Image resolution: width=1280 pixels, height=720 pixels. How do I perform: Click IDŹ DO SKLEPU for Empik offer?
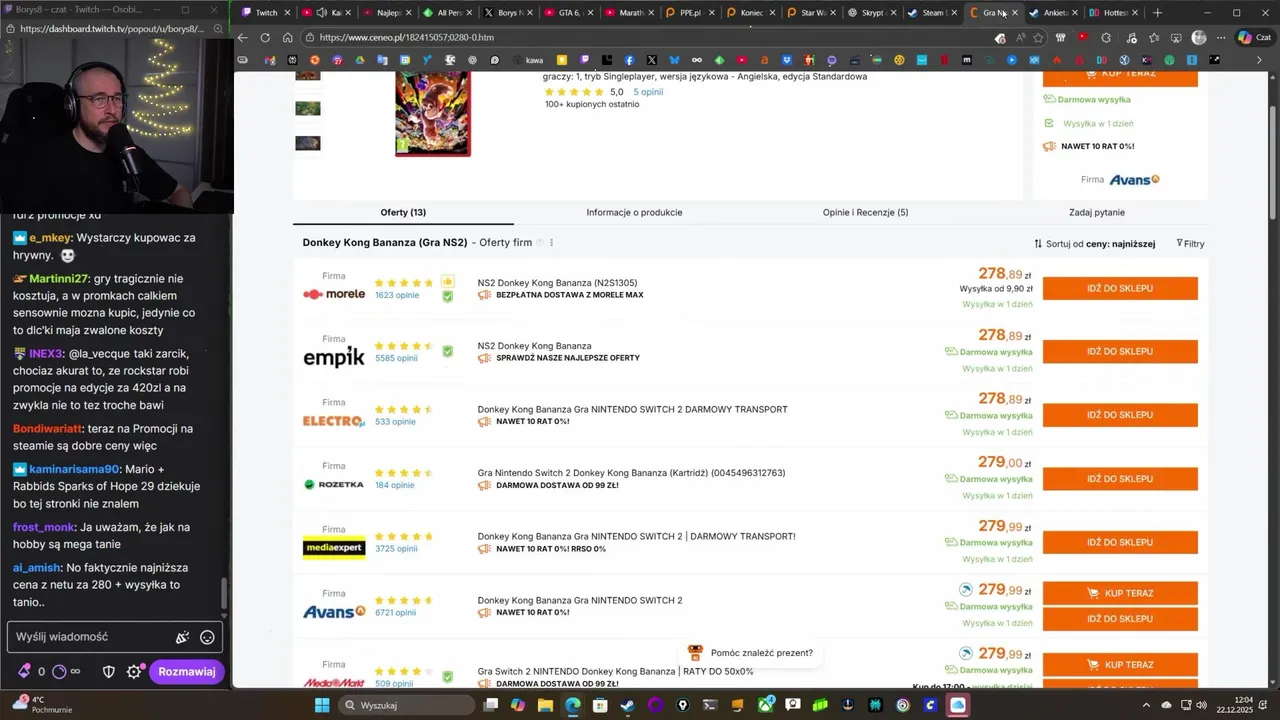pyautogui.click(x=1120, y=351)
